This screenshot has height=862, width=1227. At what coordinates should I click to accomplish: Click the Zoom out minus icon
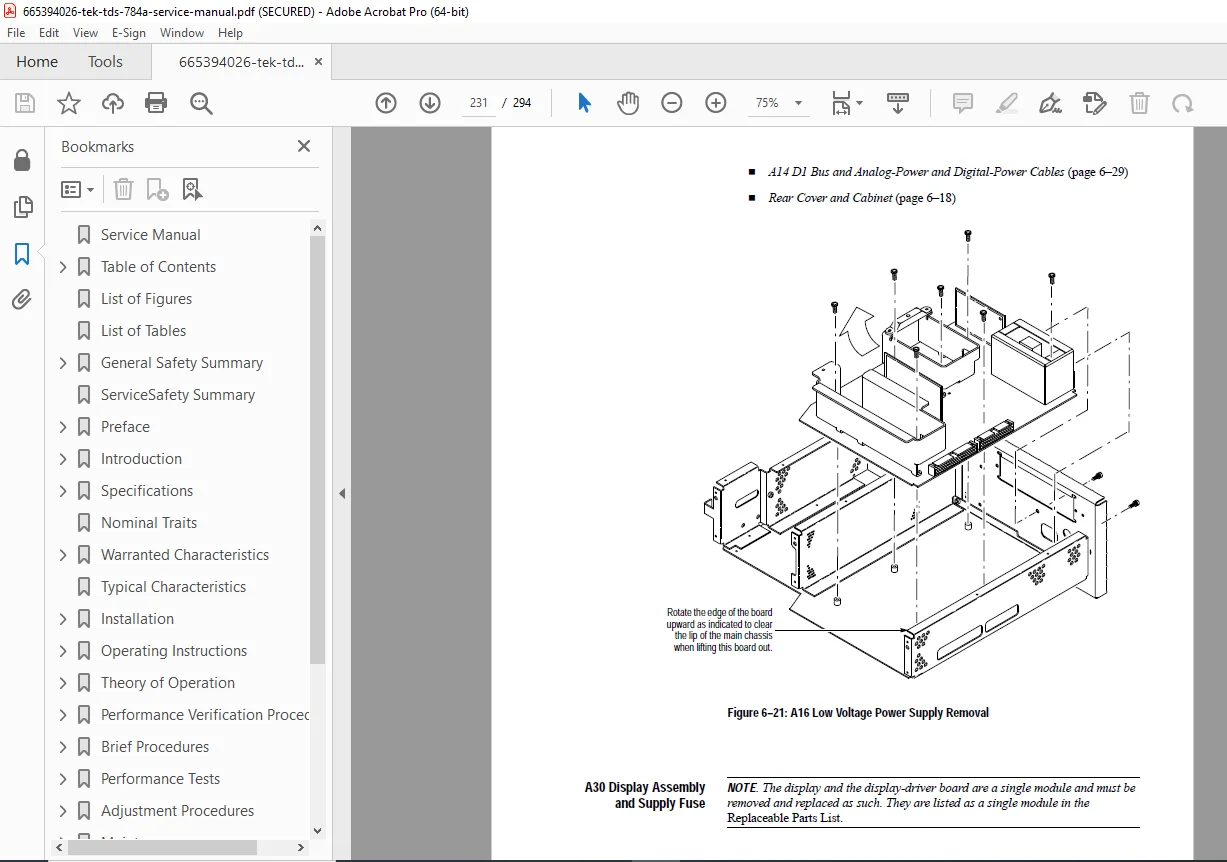click(672, 103)
